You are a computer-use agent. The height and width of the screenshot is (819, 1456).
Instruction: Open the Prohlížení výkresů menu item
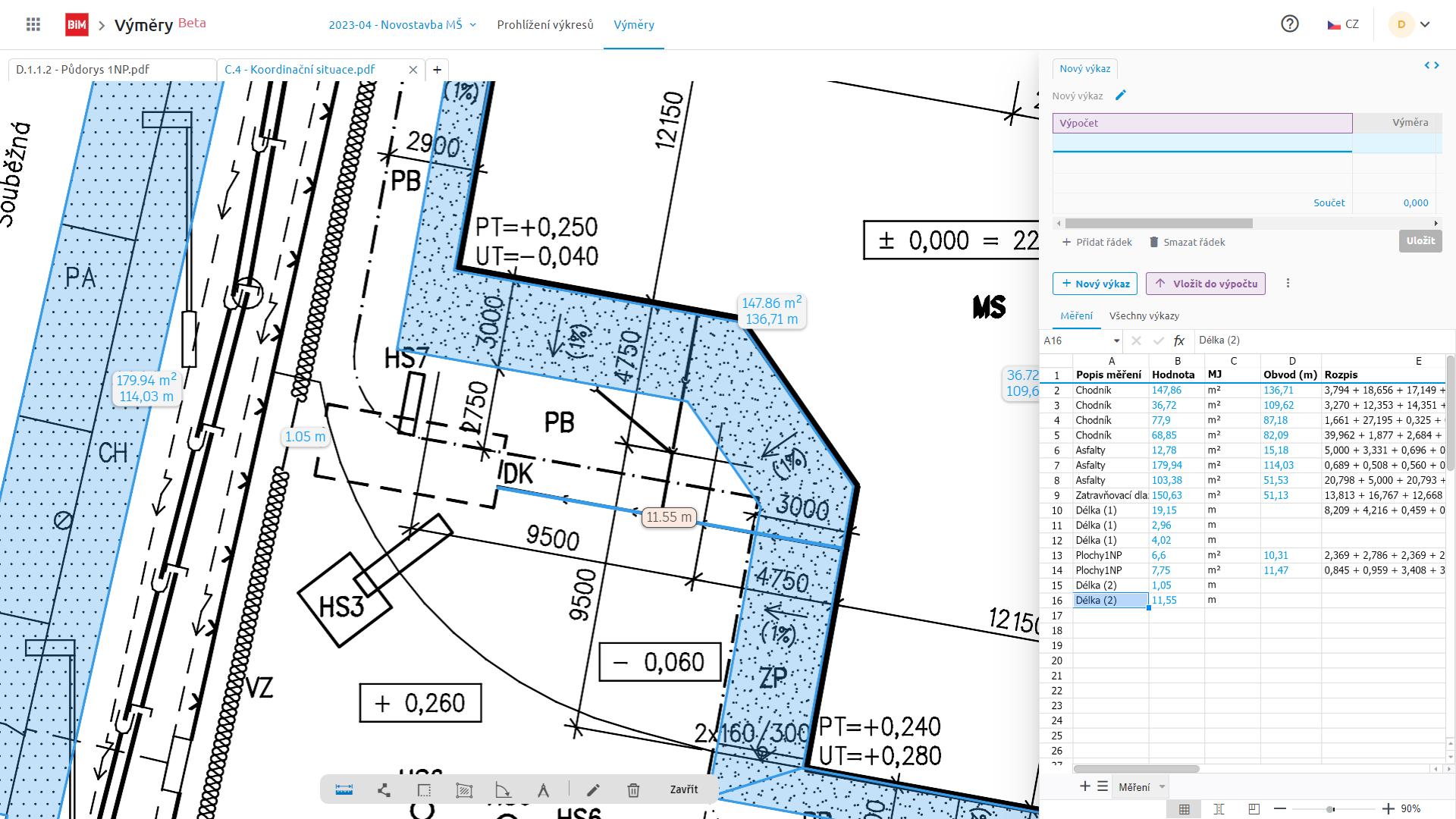pyautogui.click(x=544, y=25)
